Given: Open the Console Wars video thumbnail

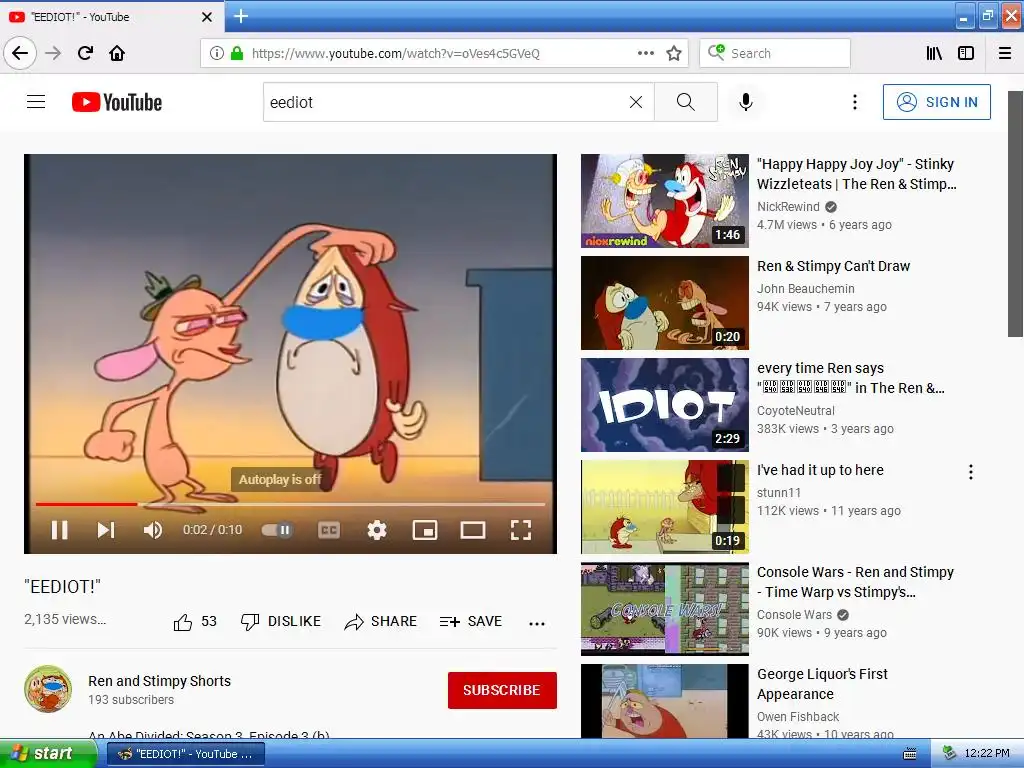Looking at the screenshot, I should 664,609.
